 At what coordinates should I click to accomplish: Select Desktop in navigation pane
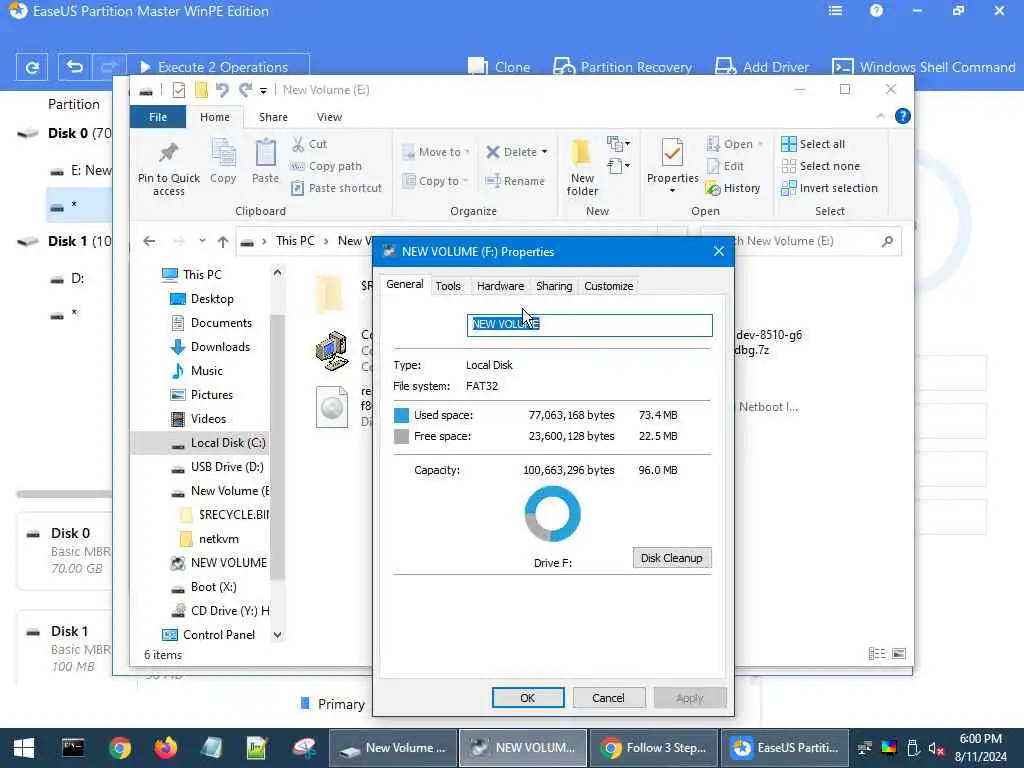[x=212, y=298]
